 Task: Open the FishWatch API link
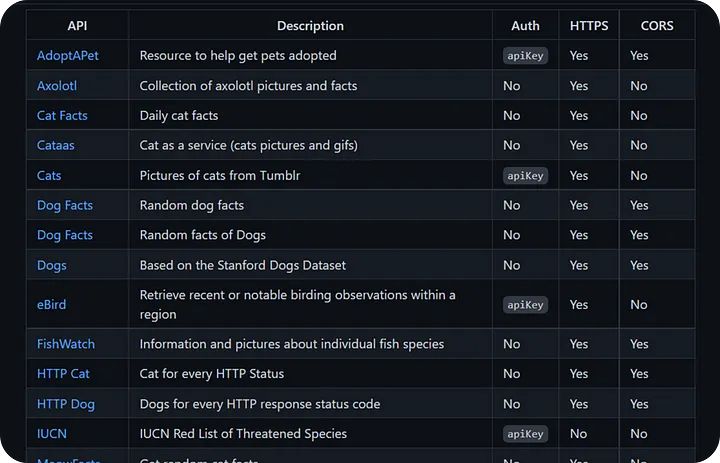(66, 344)
